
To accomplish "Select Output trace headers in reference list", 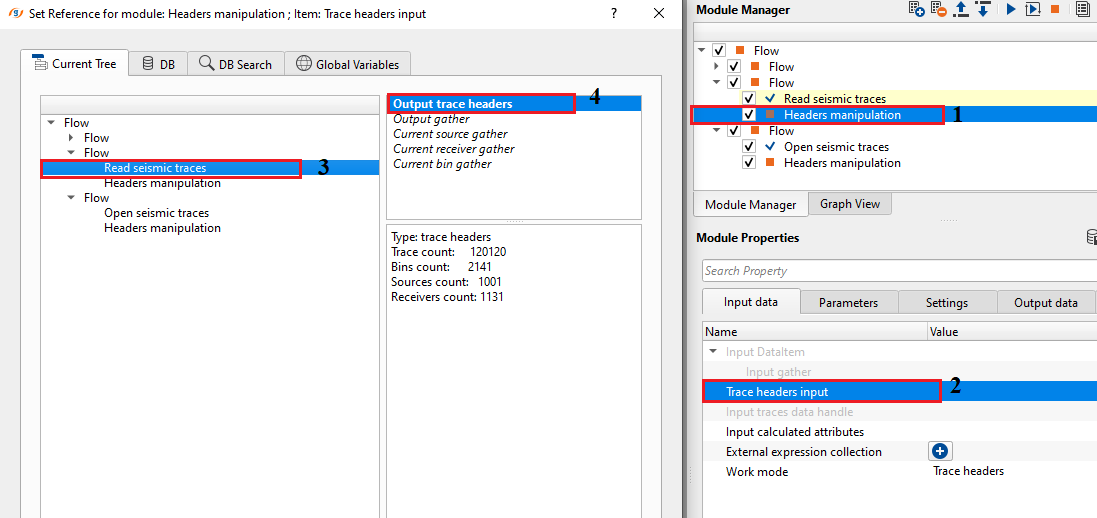I will (514, 104).
